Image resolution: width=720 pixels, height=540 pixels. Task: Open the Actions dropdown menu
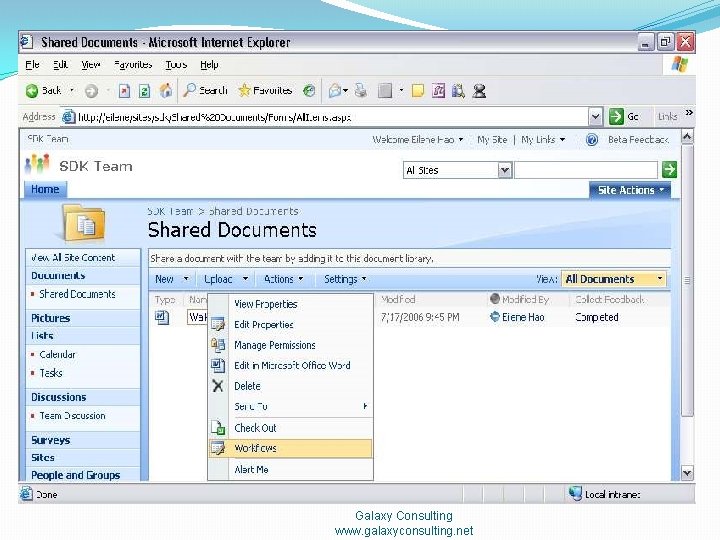pos(283,279)
